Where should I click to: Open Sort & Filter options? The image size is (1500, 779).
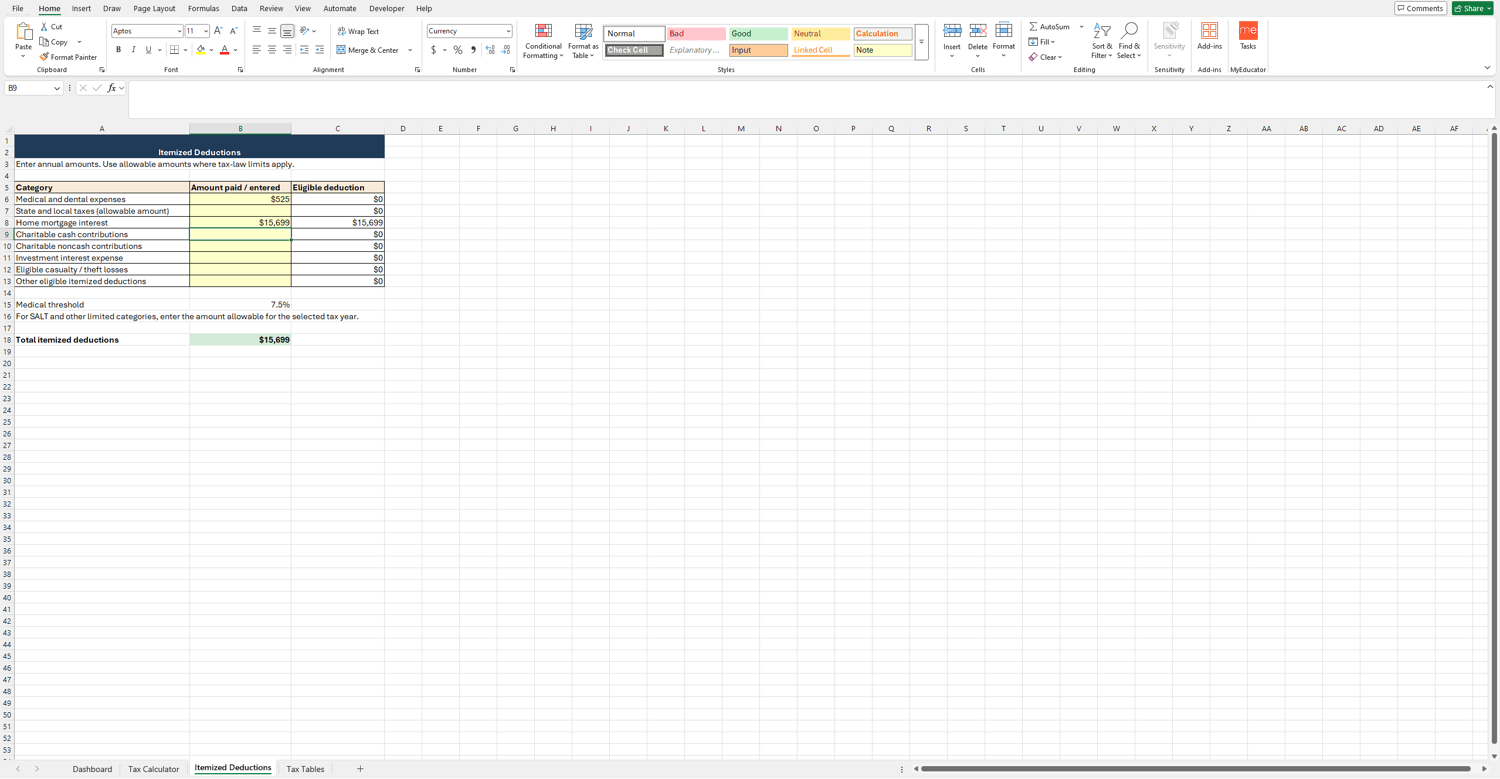tap(1101, 41)
